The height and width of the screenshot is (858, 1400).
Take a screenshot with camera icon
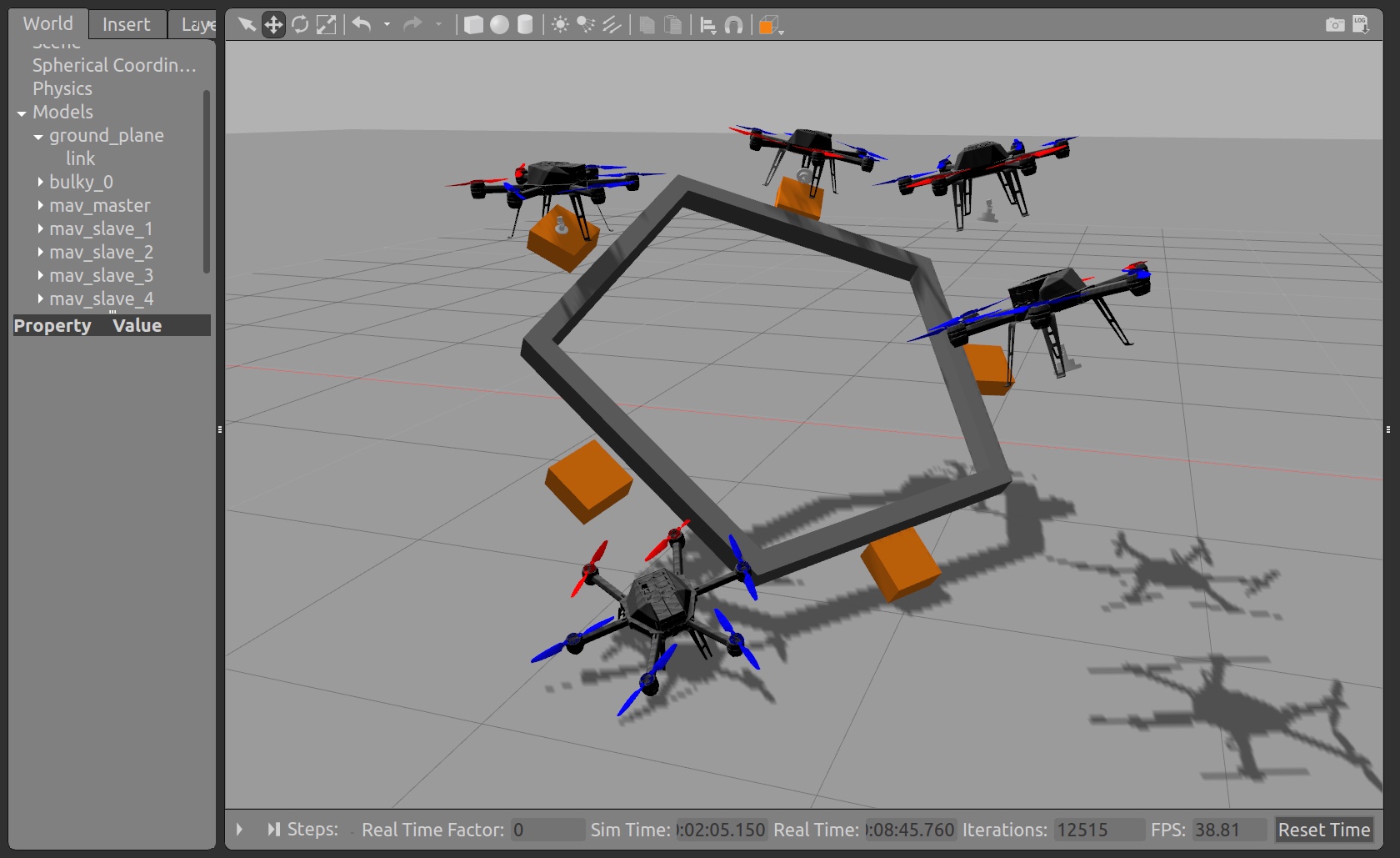pyautogui.click(x=1335, y=25)
